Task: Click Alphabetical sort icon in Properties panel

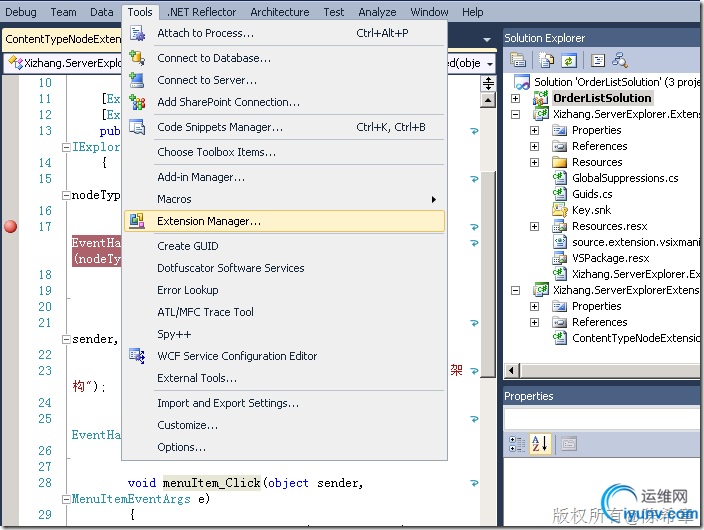Action: click(x=540, y=444)
